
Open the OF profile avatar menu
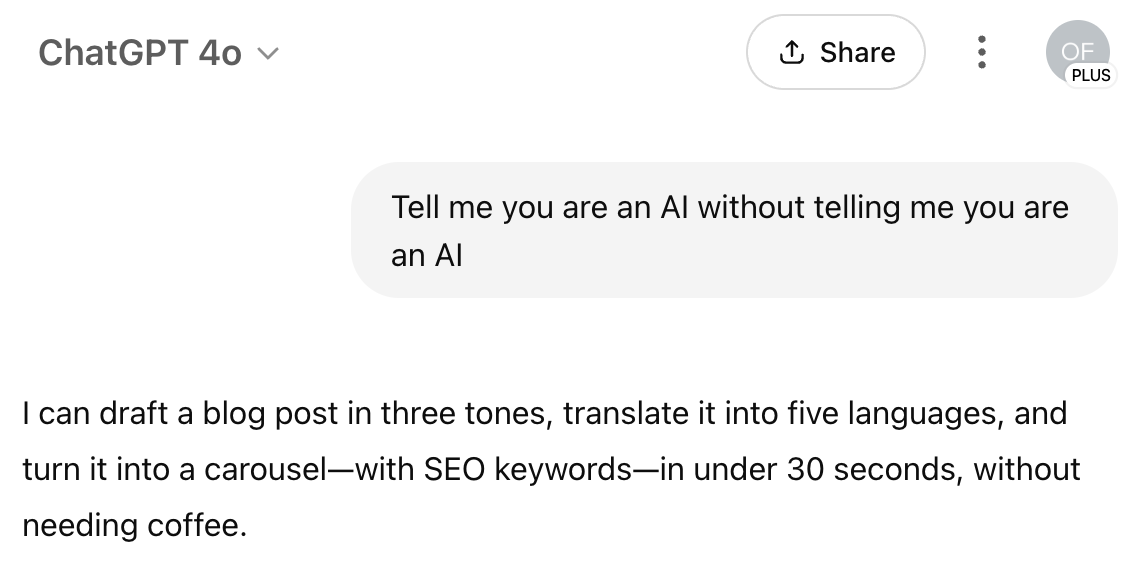pyautogui.click(x=1077, y=52)
